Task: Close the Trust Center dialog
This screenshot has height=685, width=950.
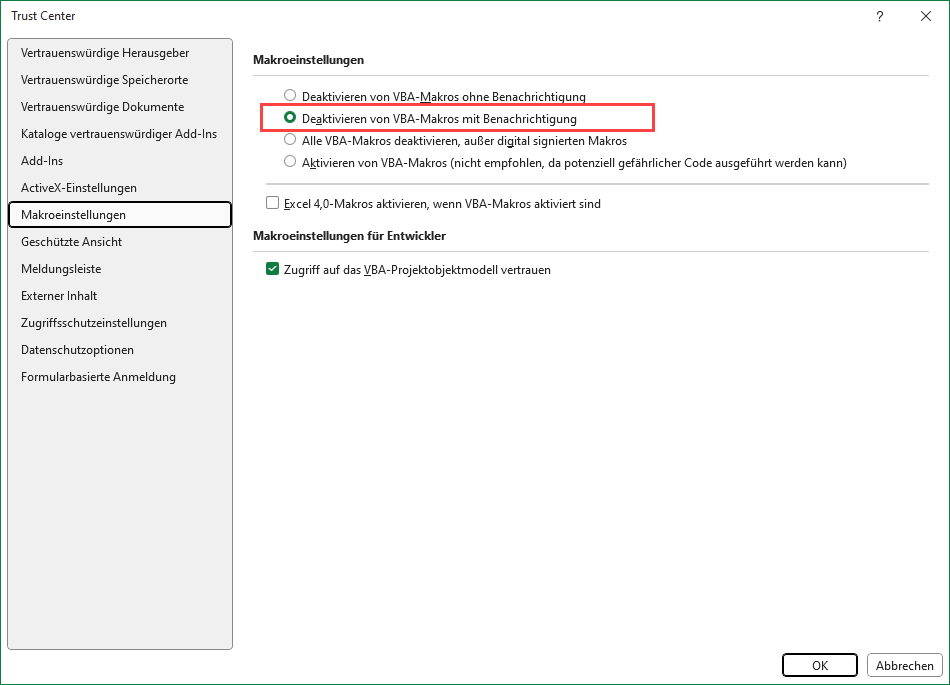Action: (x=926, y=16)
